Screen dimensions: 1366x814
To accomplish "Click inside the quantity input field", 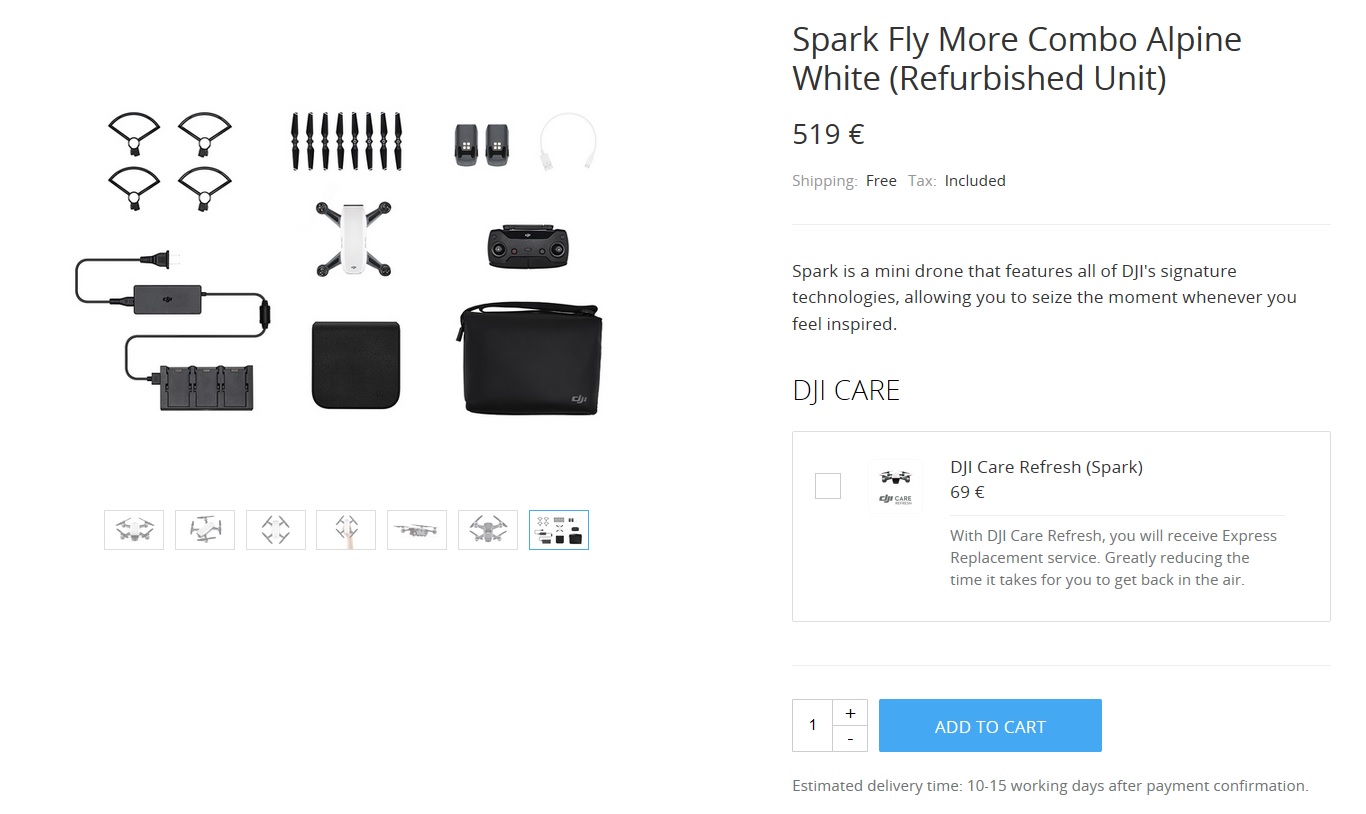I will pos(812,725).
